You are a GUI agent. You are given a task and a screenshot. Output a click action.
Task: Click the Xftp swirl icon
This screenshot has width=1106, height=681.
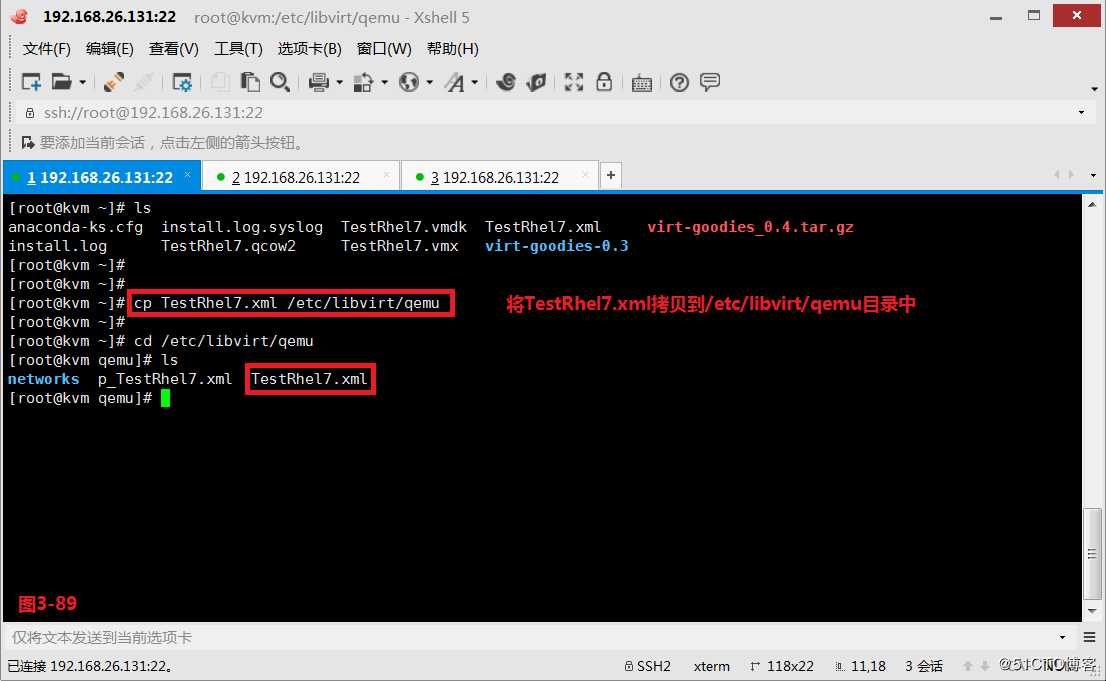506,83
